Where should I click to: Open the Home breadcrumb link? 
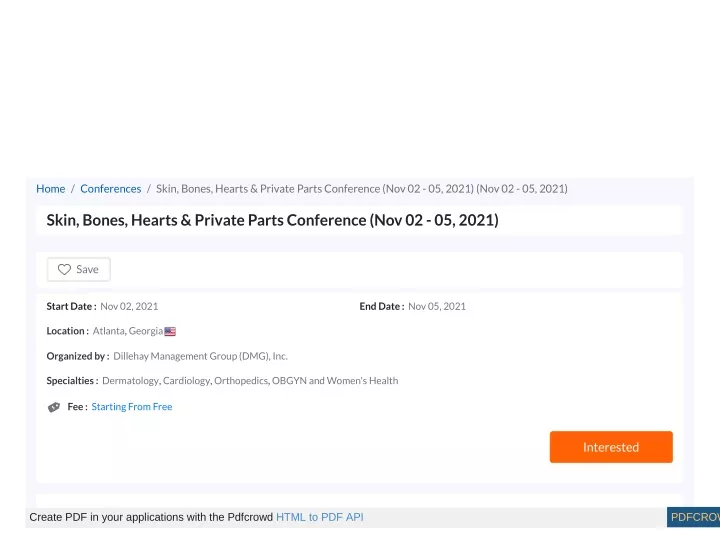click(x=51, y=189)
